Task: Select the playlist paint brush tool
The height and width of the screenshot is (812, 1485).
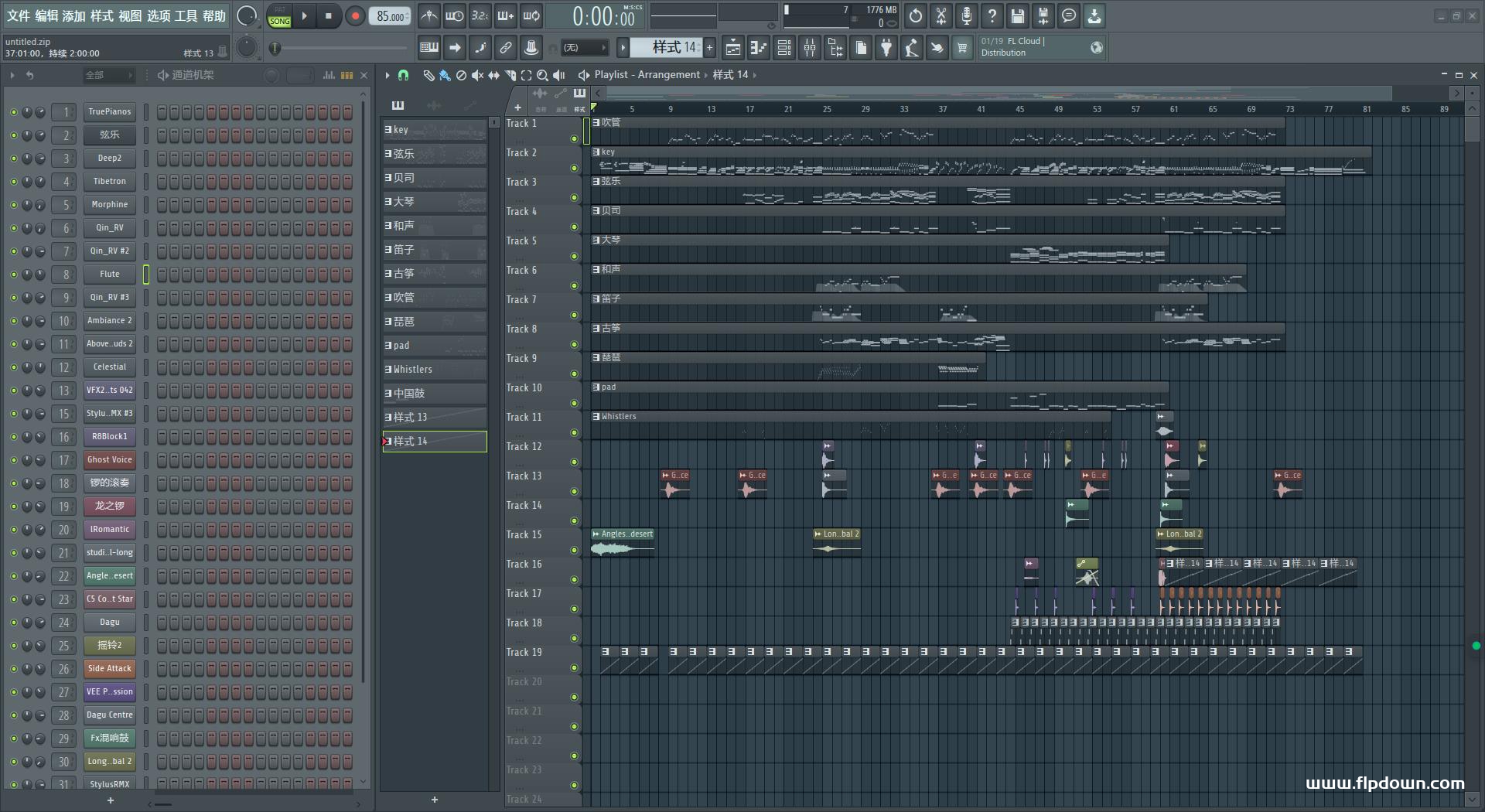Action: [445, 75]
